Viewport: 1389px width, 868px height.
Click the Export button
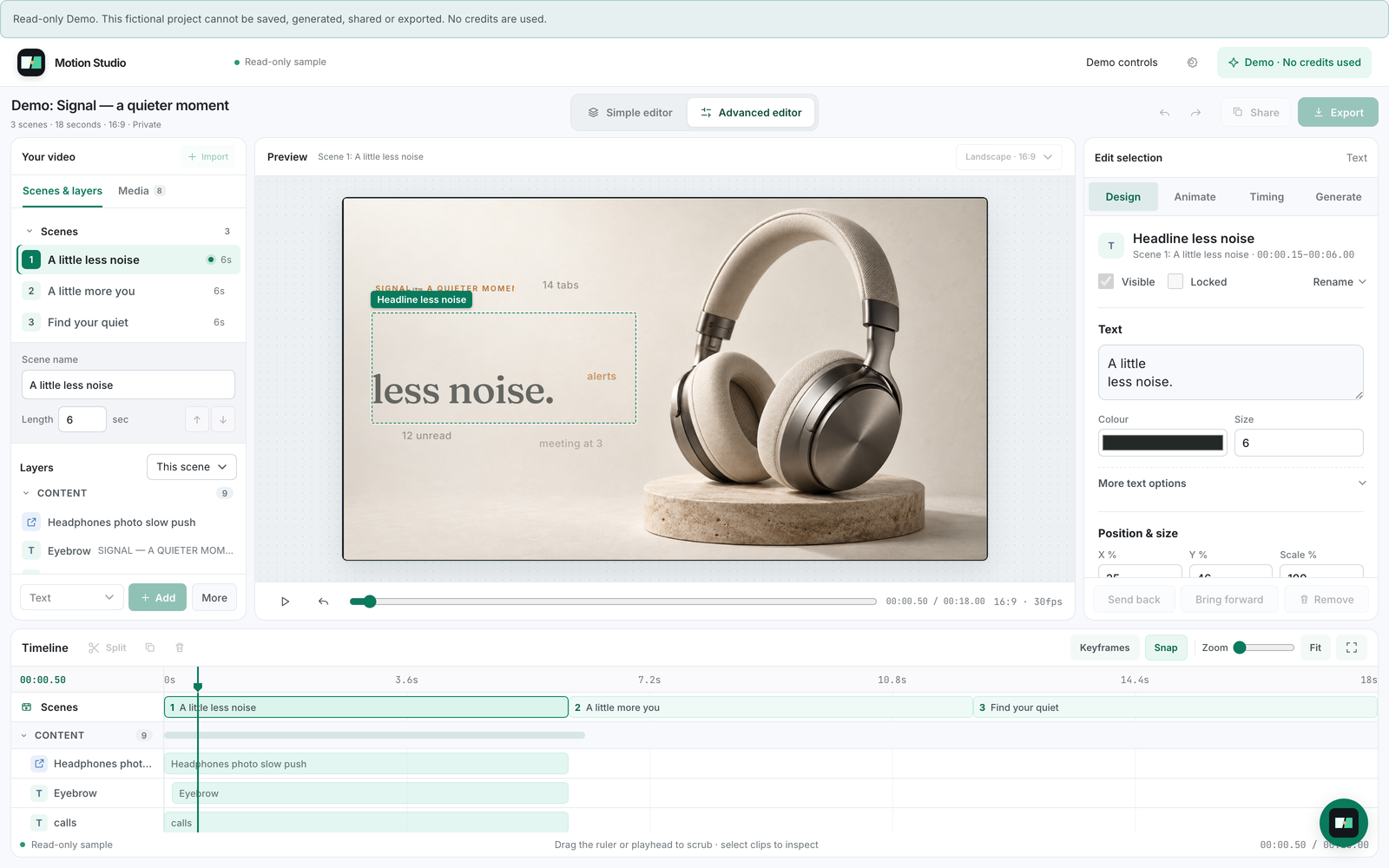click(x=1338, y=112)
